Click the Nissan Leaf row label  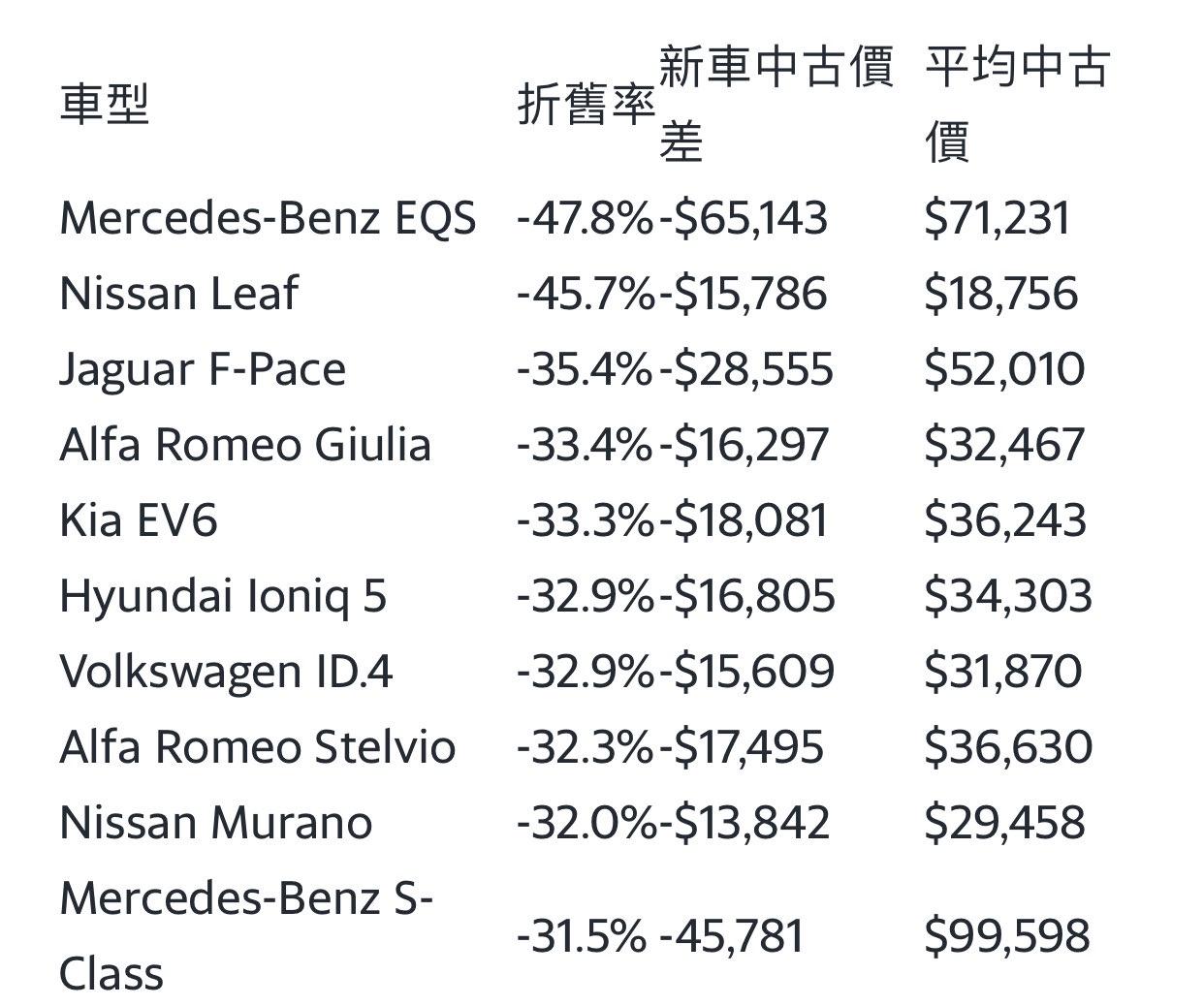pos(178,294)
